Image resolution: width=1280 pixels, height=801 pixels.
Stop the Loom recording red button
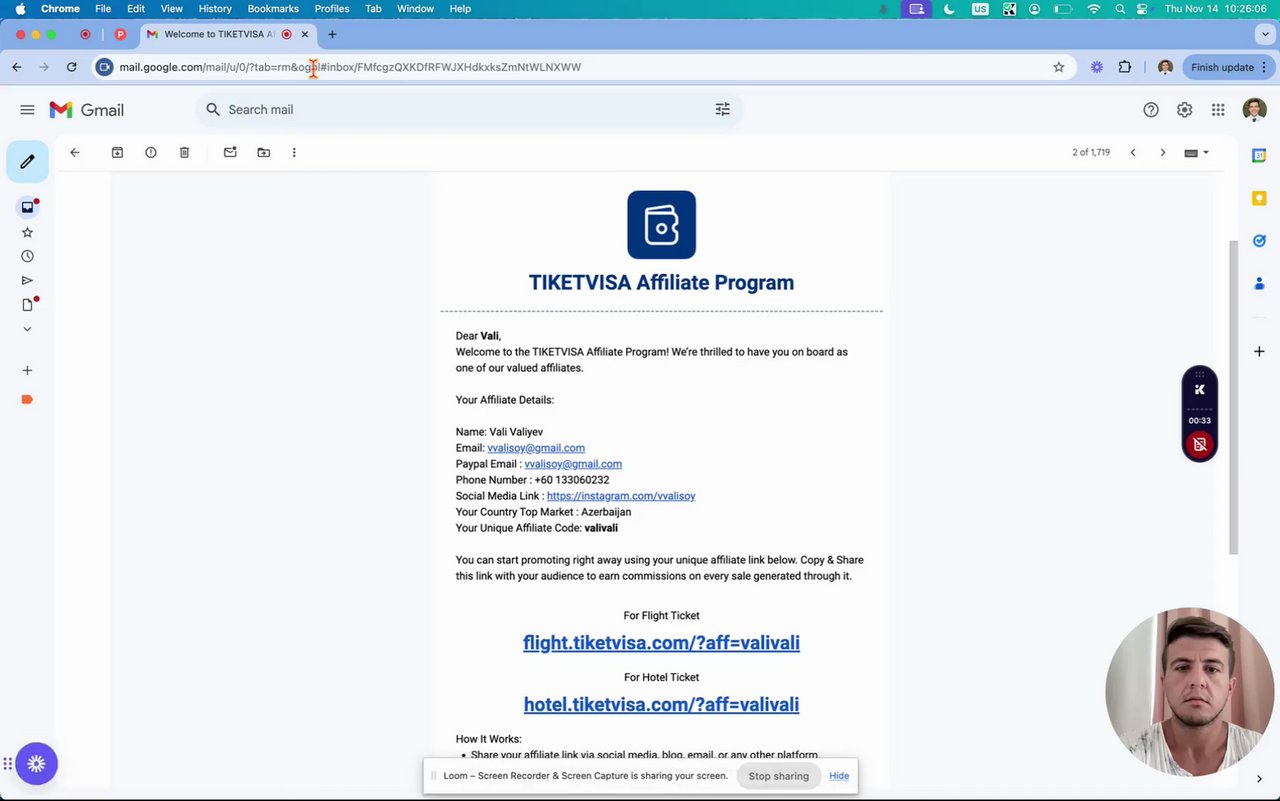[x=1200, y=444]
